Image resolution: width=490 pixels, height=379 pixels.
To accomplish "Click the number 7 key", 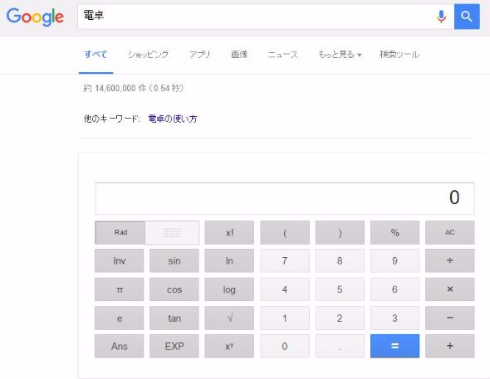I will point(285,261).
